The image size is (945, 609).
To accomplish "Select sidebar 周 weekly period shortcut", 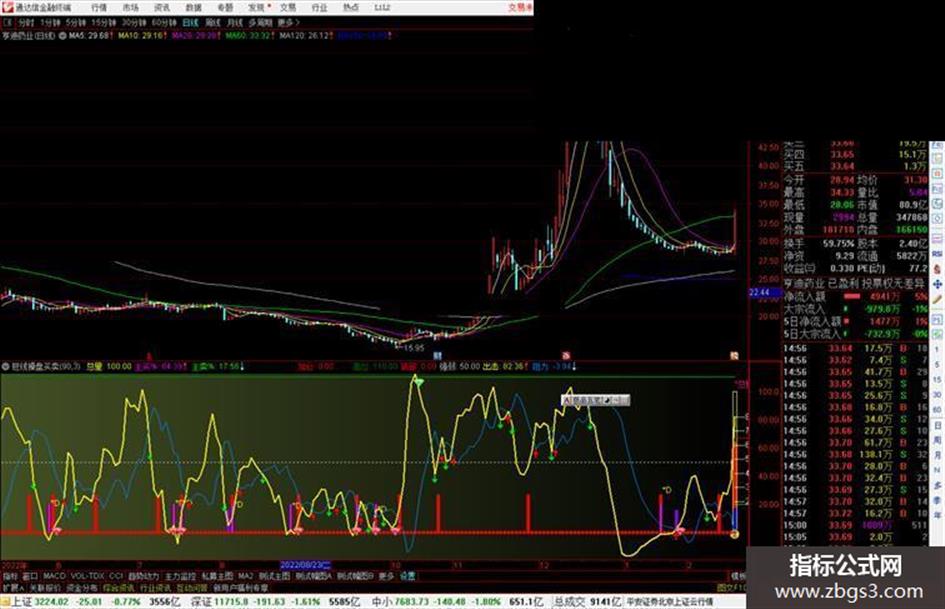I will tap(937, 440).
